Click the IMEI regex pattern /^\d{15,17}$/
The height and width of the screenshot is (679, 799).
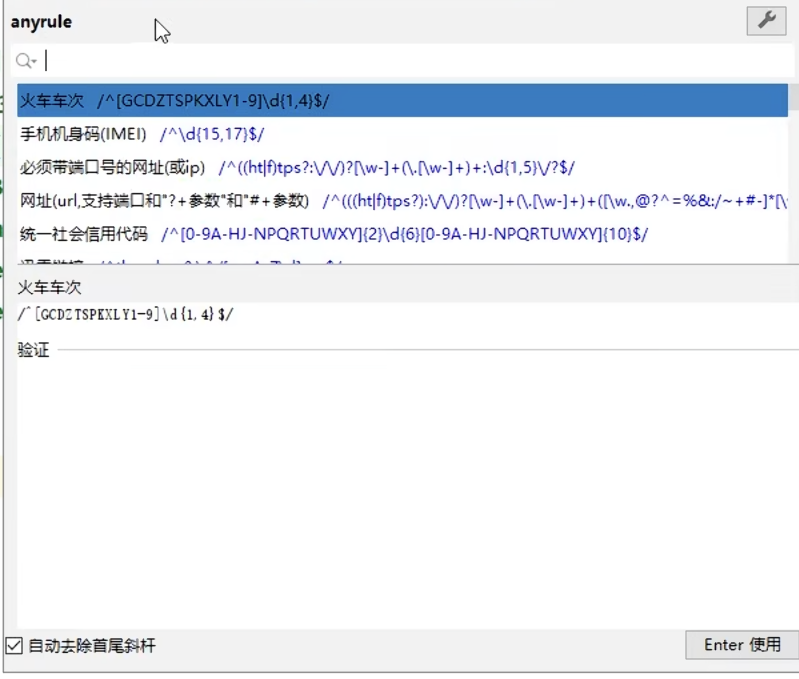click(x=212, y=134)
